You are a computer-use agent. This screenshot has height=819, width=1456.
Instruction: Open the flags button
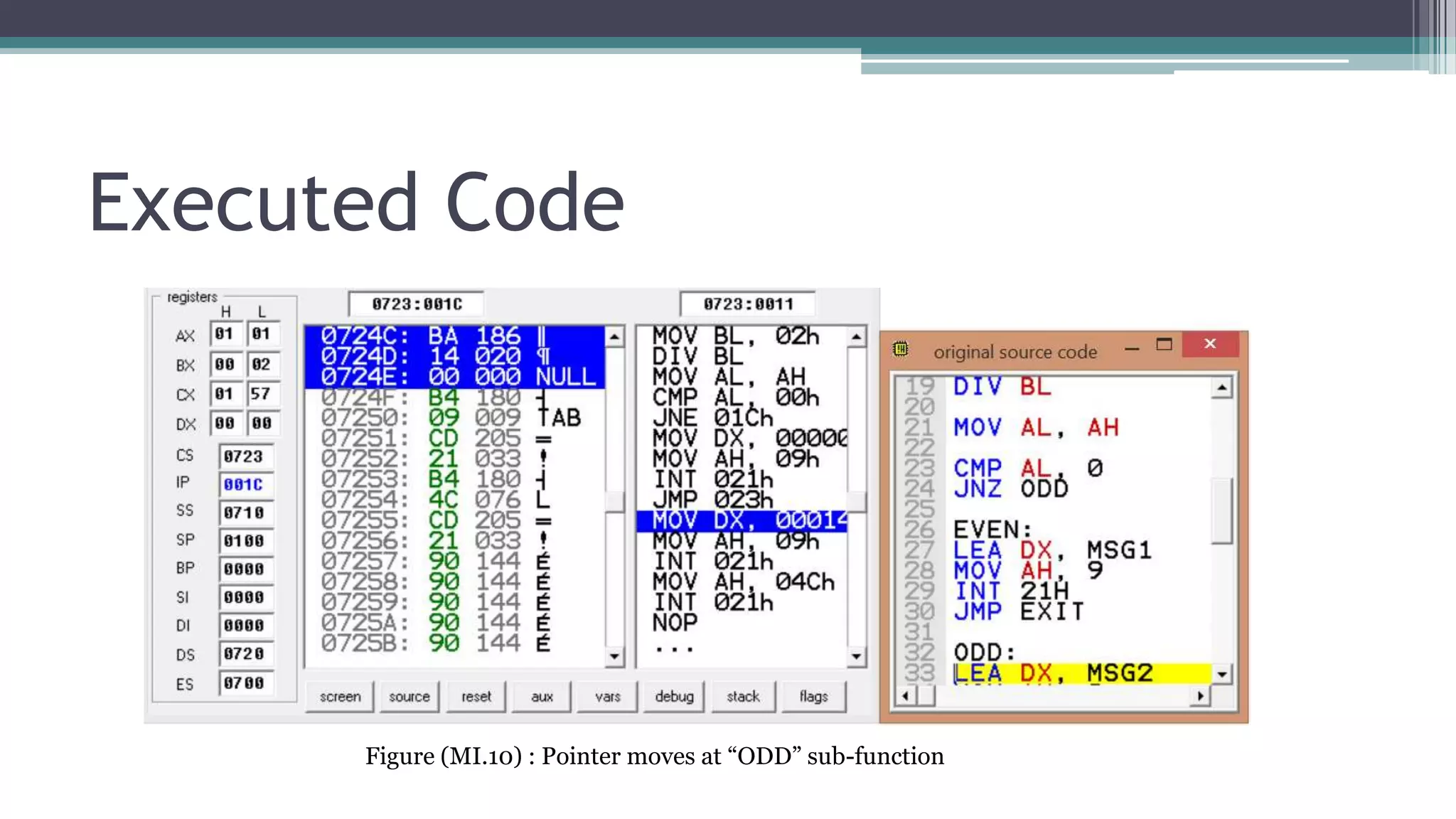813,697
